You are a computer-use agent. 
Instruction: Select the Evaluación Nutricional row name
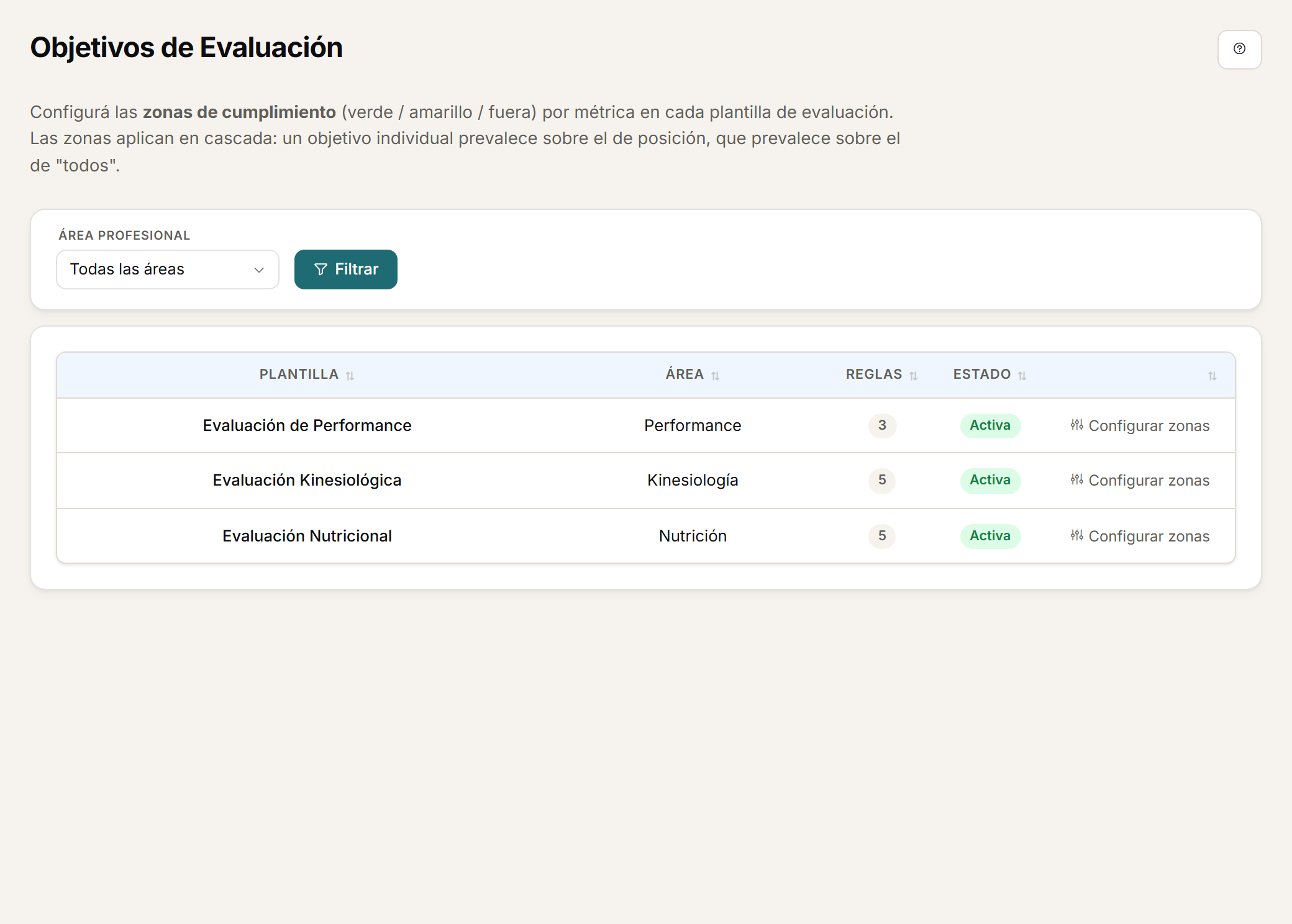point(307,536)
